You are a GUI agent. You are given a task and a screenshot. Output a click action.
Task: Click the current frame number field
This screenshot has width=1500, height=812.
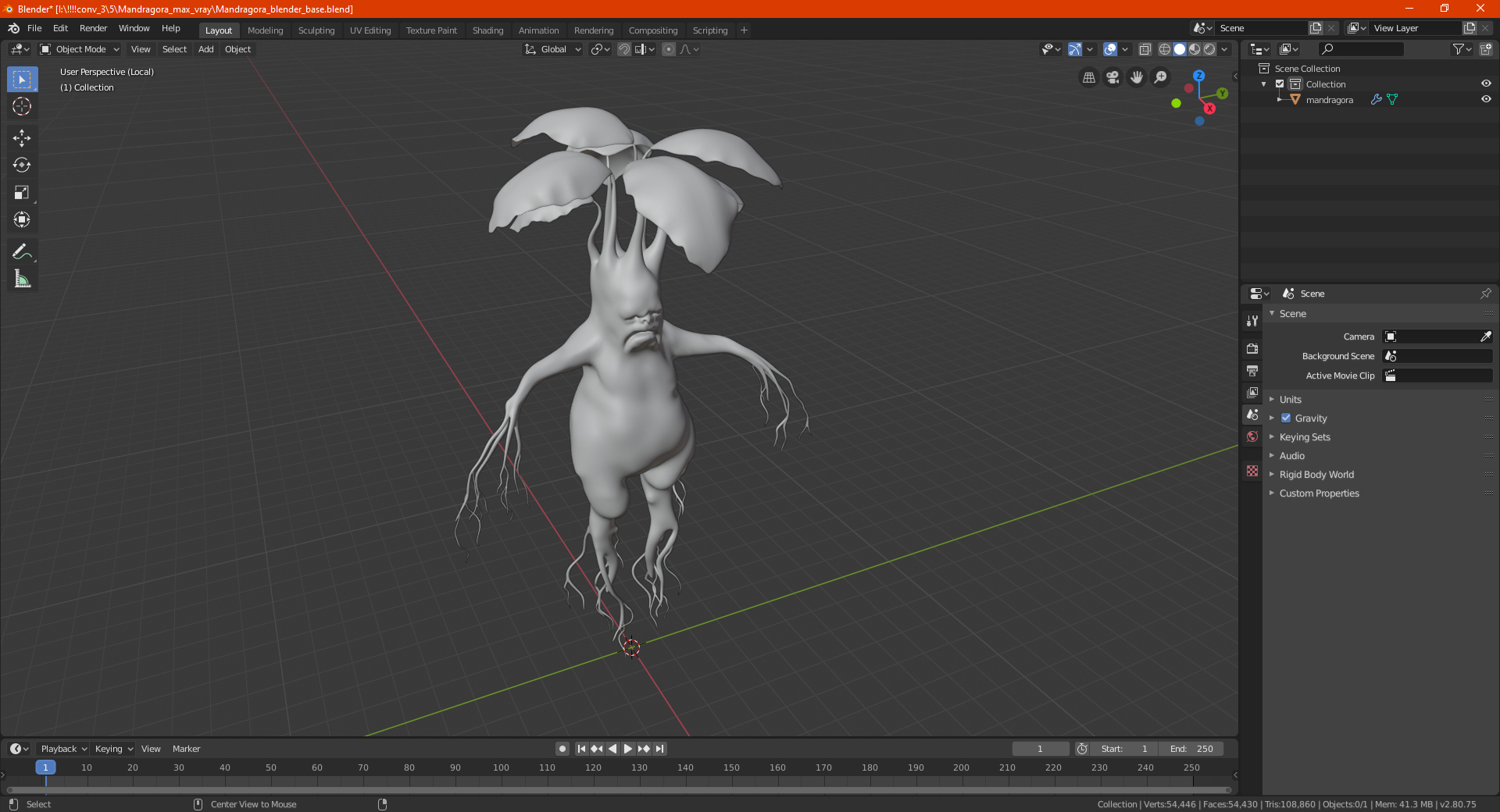point(1040,749)
